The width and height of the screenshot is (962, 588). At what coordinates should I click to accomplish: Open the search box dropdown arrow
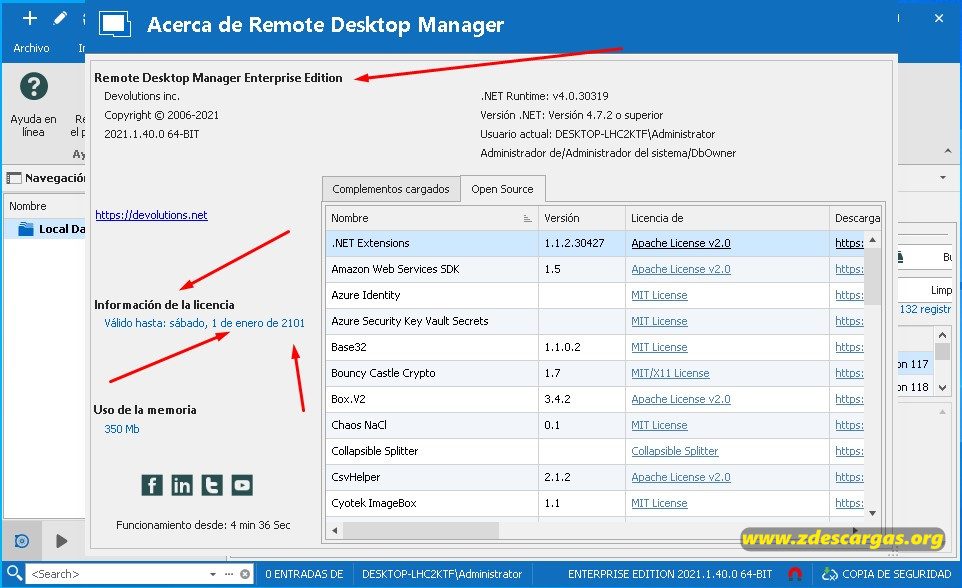213,574
